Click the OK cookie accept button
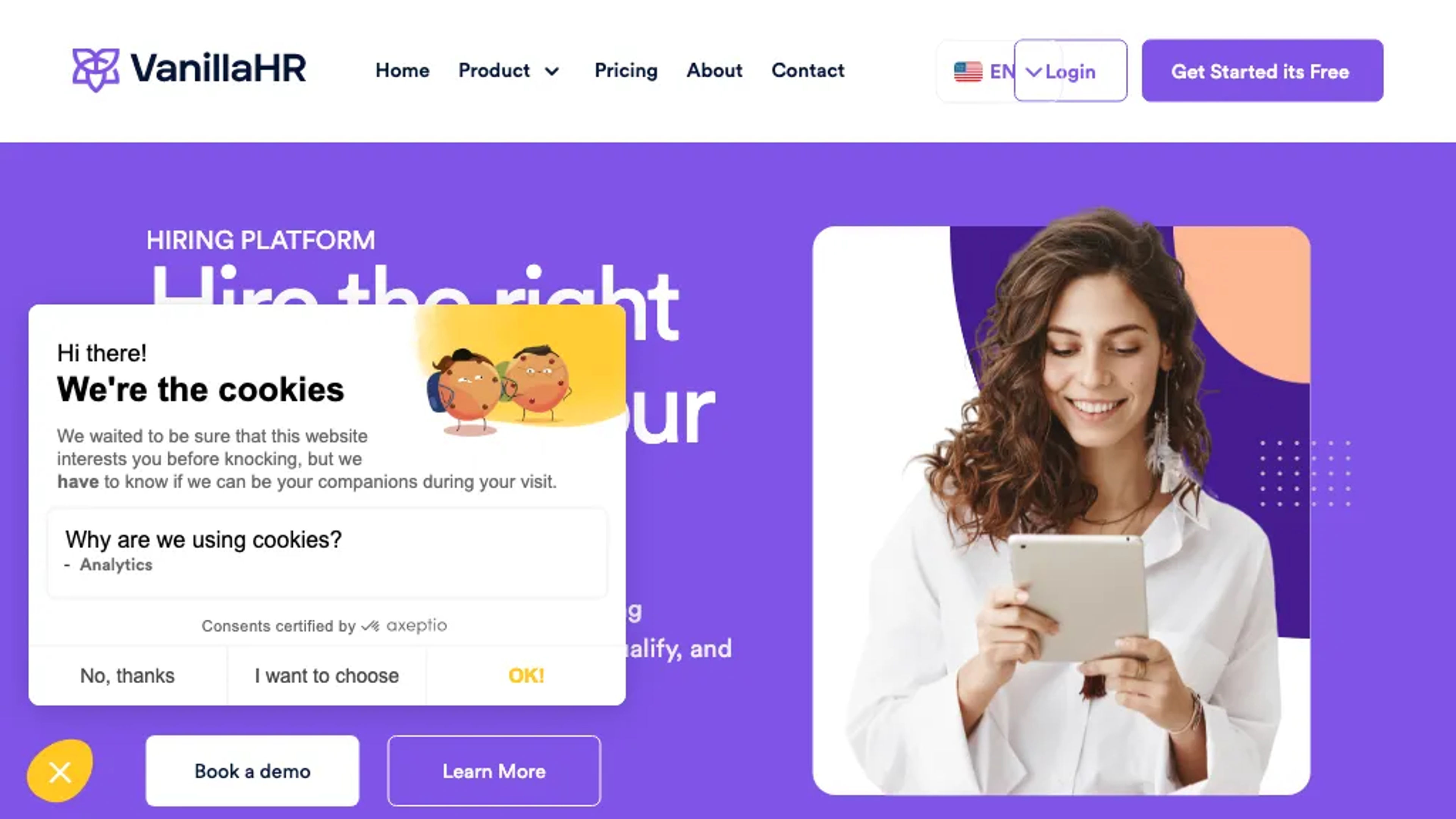The image size is (1456, 819). point(525,675)
